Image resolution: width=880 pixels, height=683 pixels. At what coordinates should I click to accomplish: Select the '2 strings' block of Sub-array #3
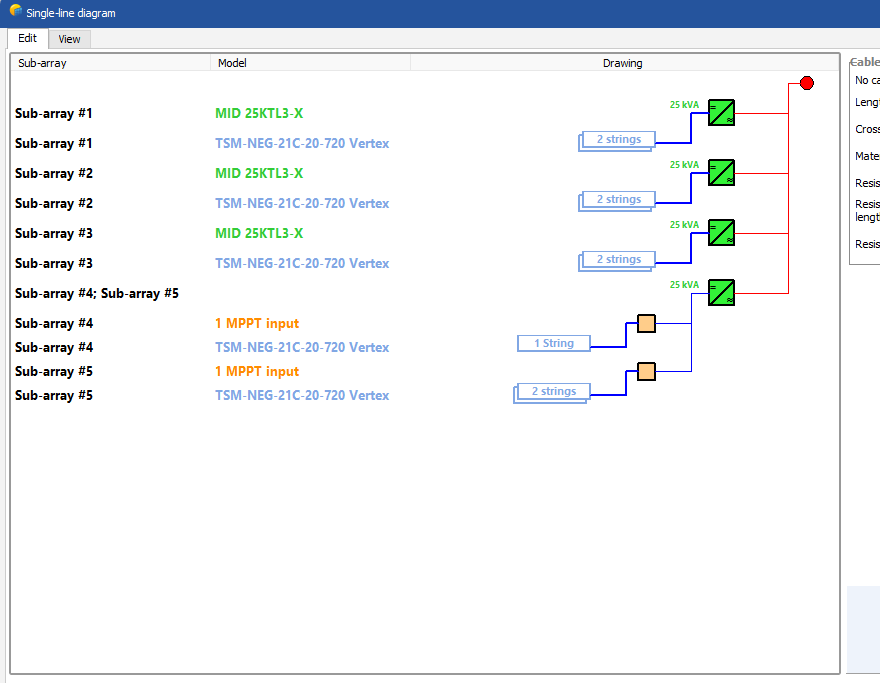point(618,260)
